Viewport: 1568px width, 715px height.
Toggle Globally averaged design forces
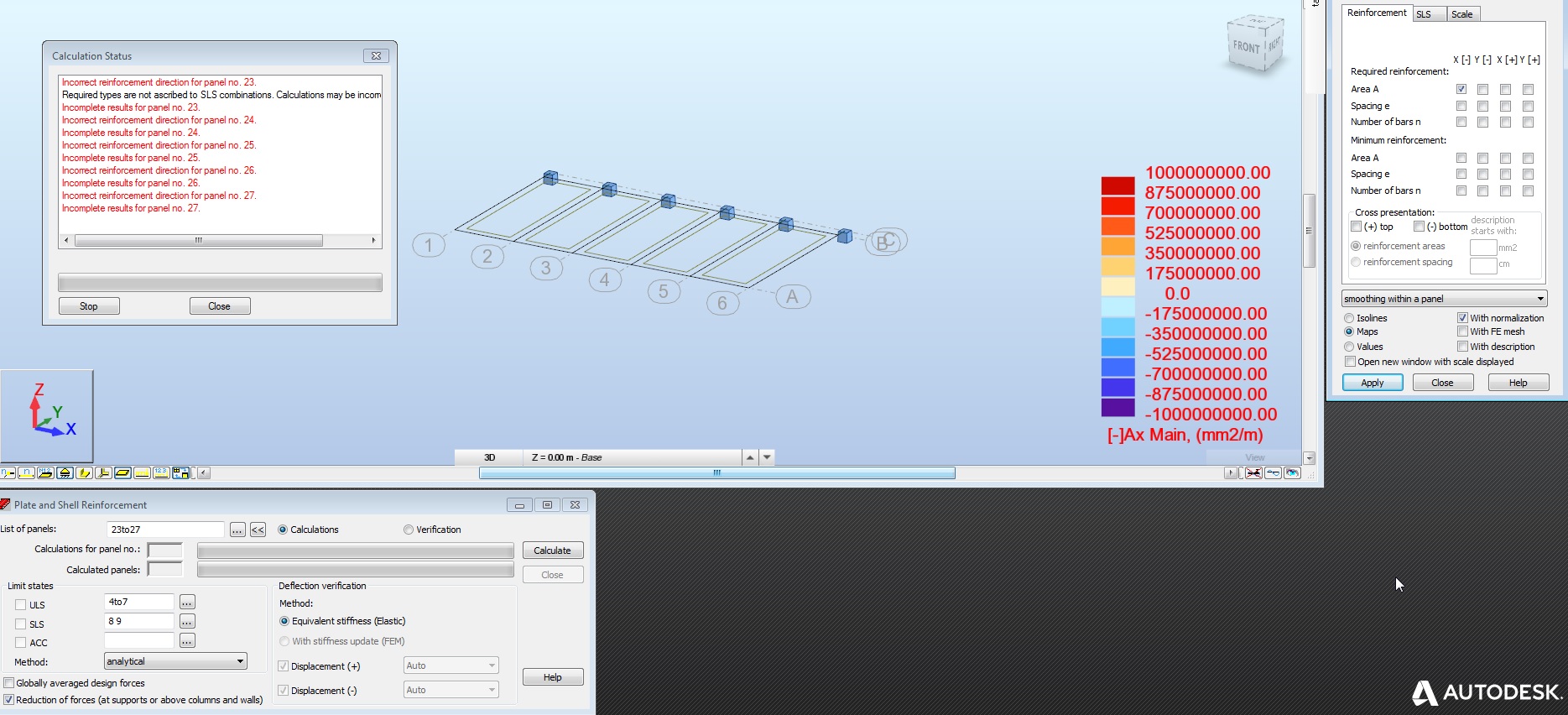coord(9,683)
